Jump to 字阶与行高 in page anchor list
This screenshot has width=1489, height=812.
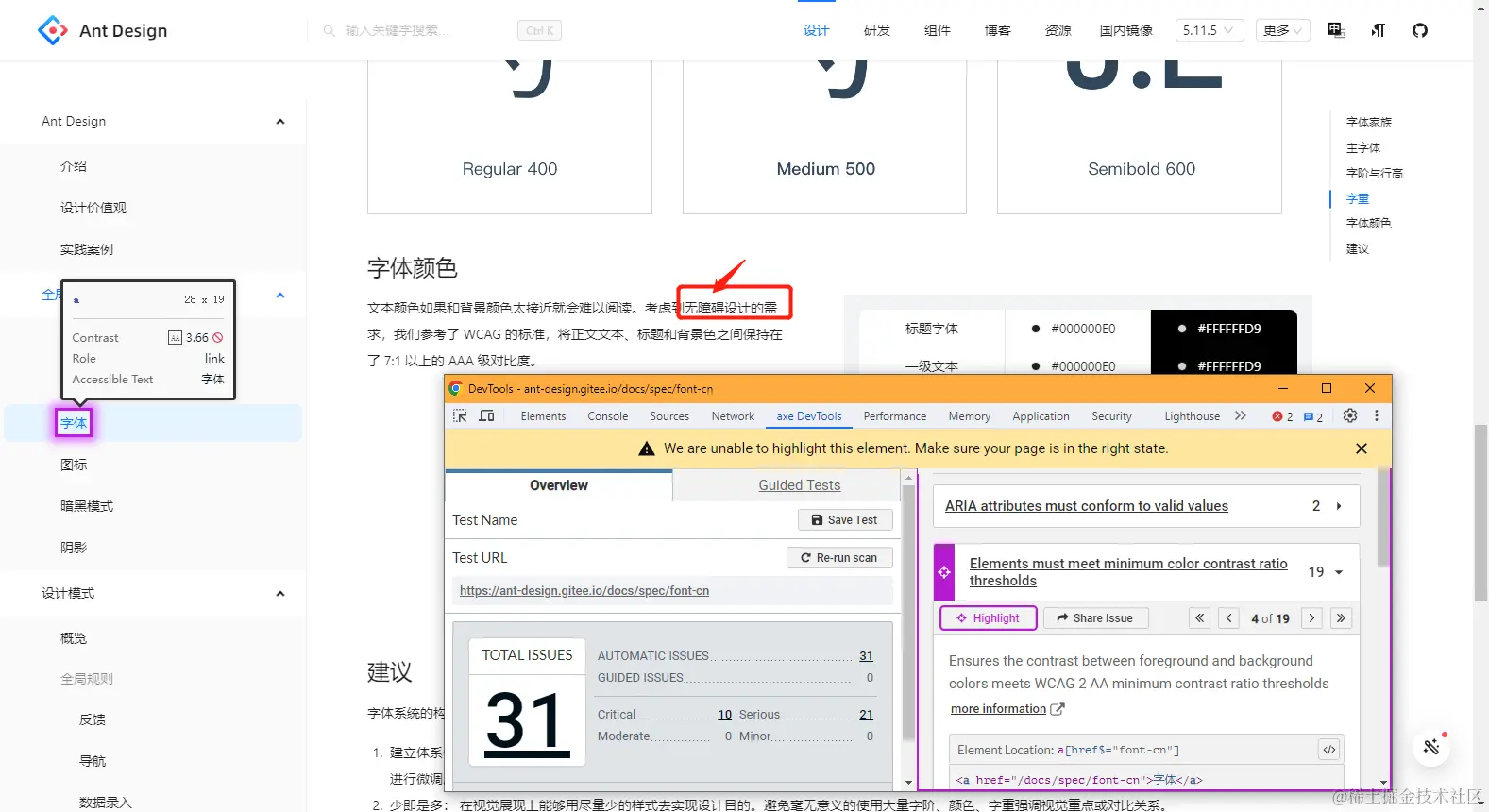pyautogui.click(x=1375, y=174)
